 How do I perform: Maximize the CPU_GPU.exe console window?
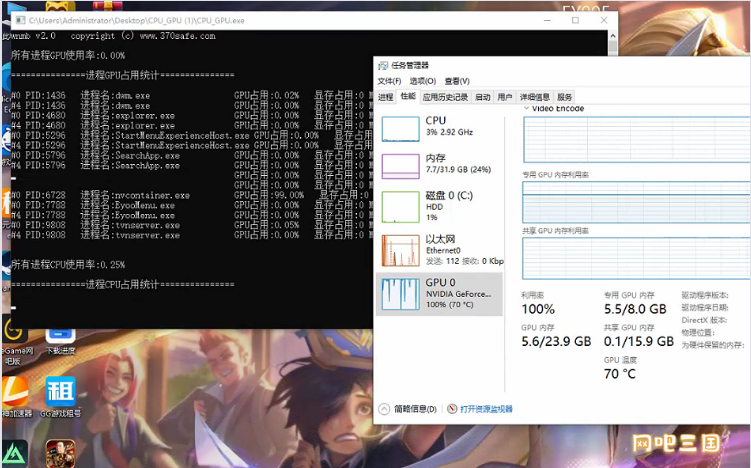tap(575, 20)
